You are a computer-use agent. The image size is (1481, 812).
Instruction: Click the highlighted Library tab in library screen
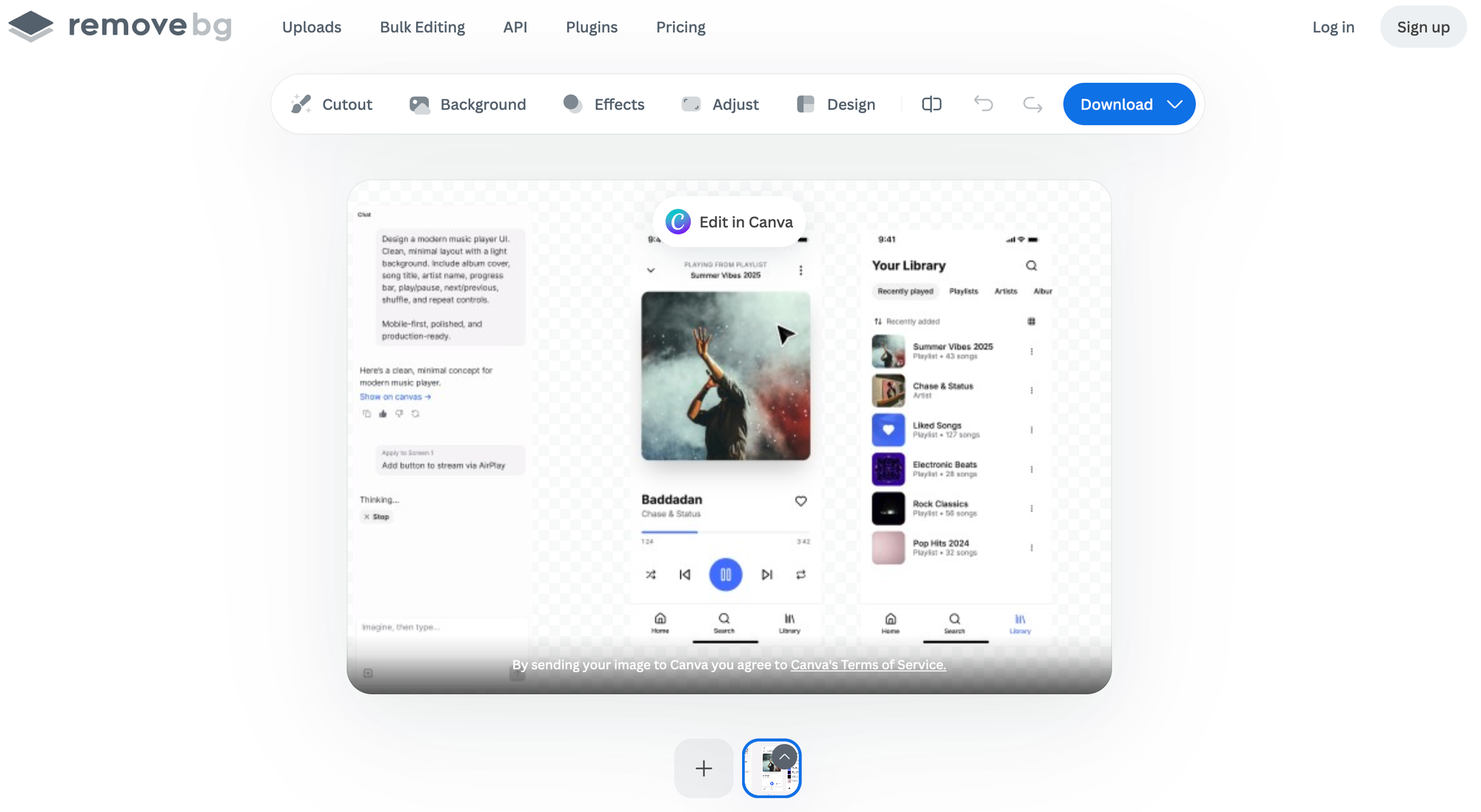point(1020,623)
